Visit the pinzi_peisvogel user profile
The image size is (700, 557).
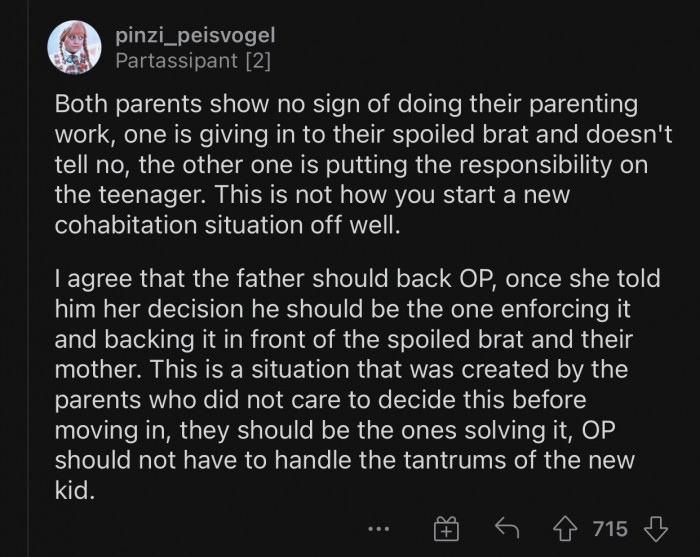coord(194,36)
